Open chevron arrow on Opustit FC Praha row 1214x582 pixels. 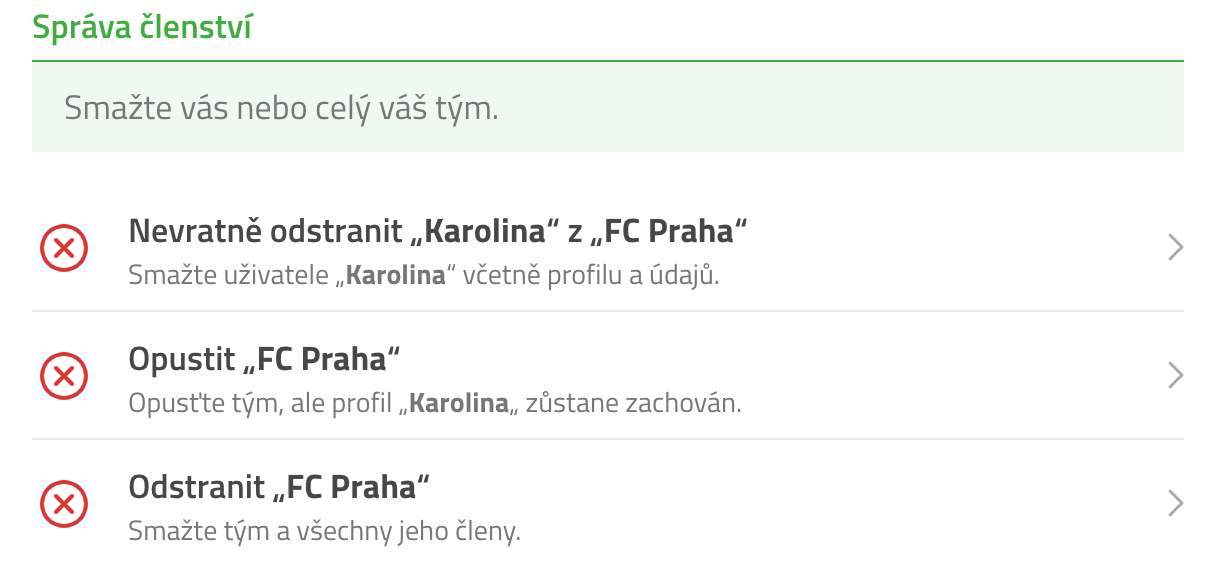1175,376
